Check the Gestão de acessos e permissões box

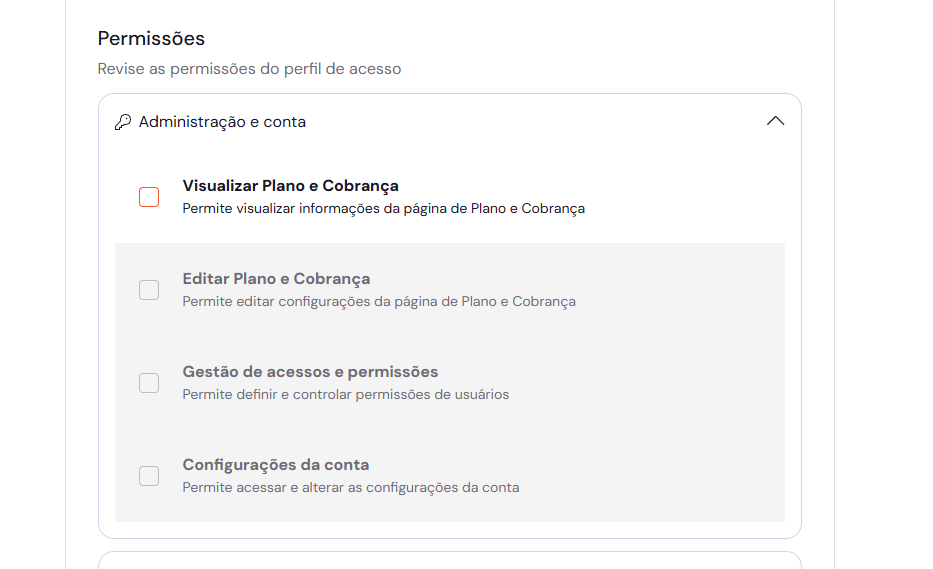click(x=149, y=383)
